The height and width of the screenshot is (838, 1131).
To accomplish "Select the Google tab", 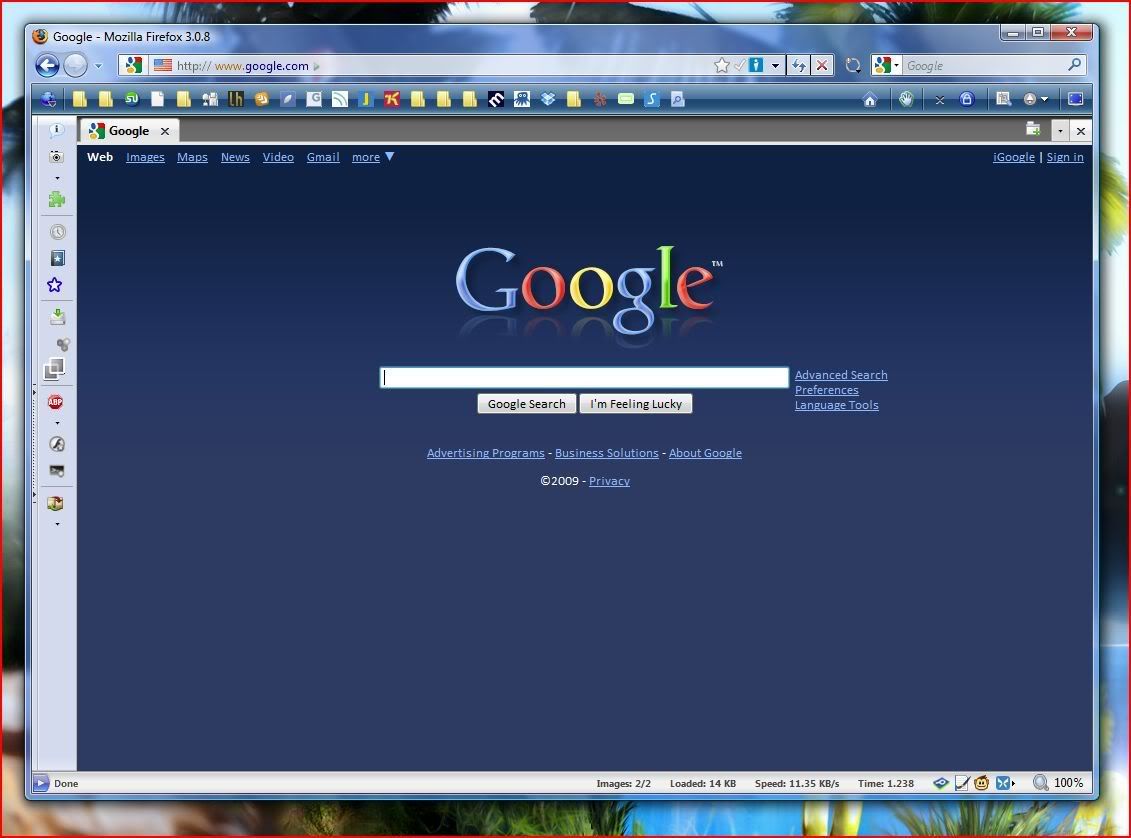I will pos(129,131).
